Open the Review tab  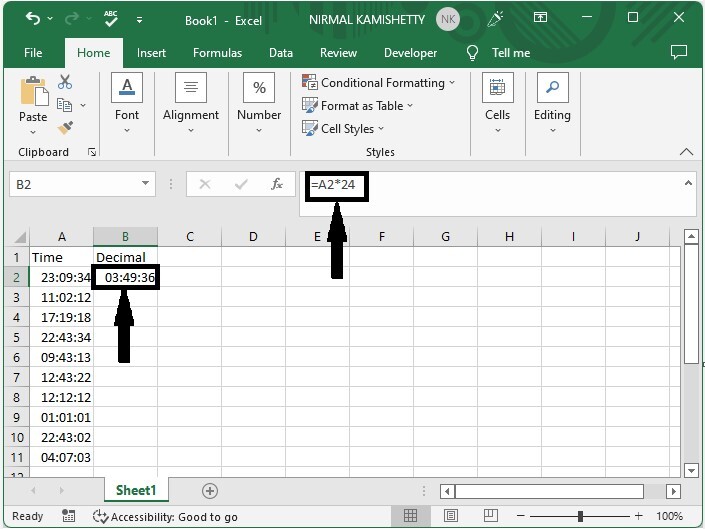click(339, 53)
